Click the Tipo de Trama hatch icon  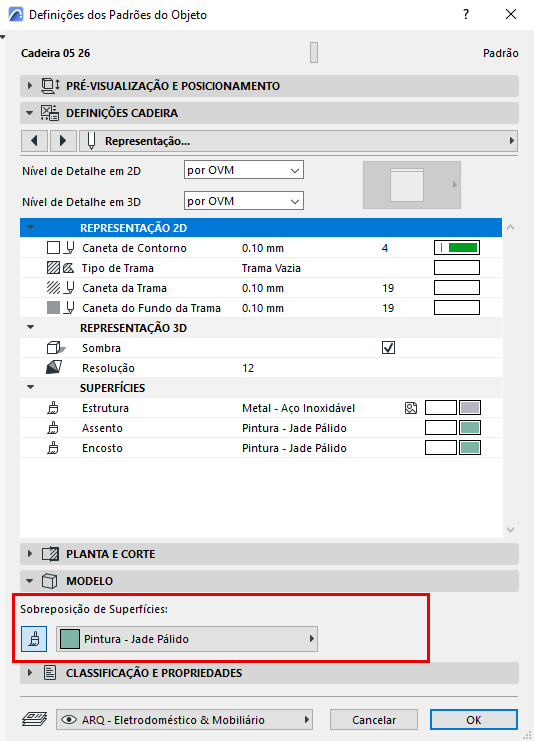click(53, 268)
